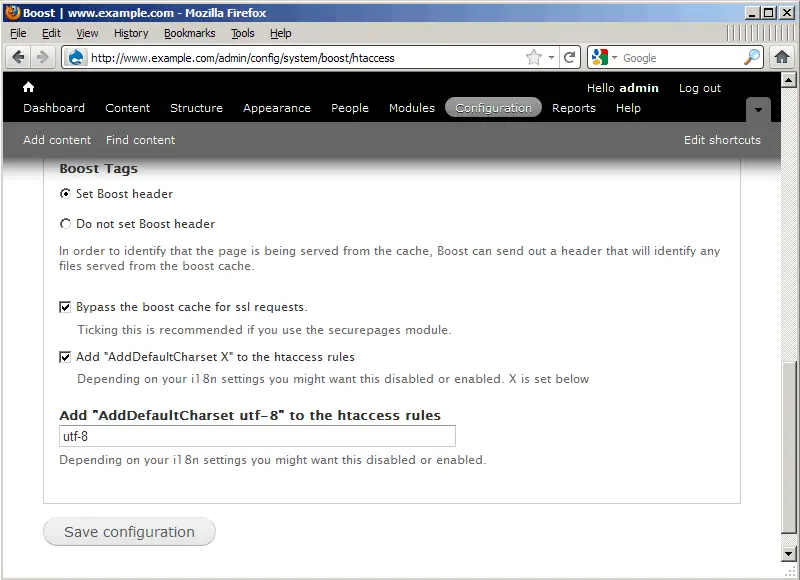This screenshot has width=800, height=580.
Task: Log out of the site
Action: coord(700,88)
